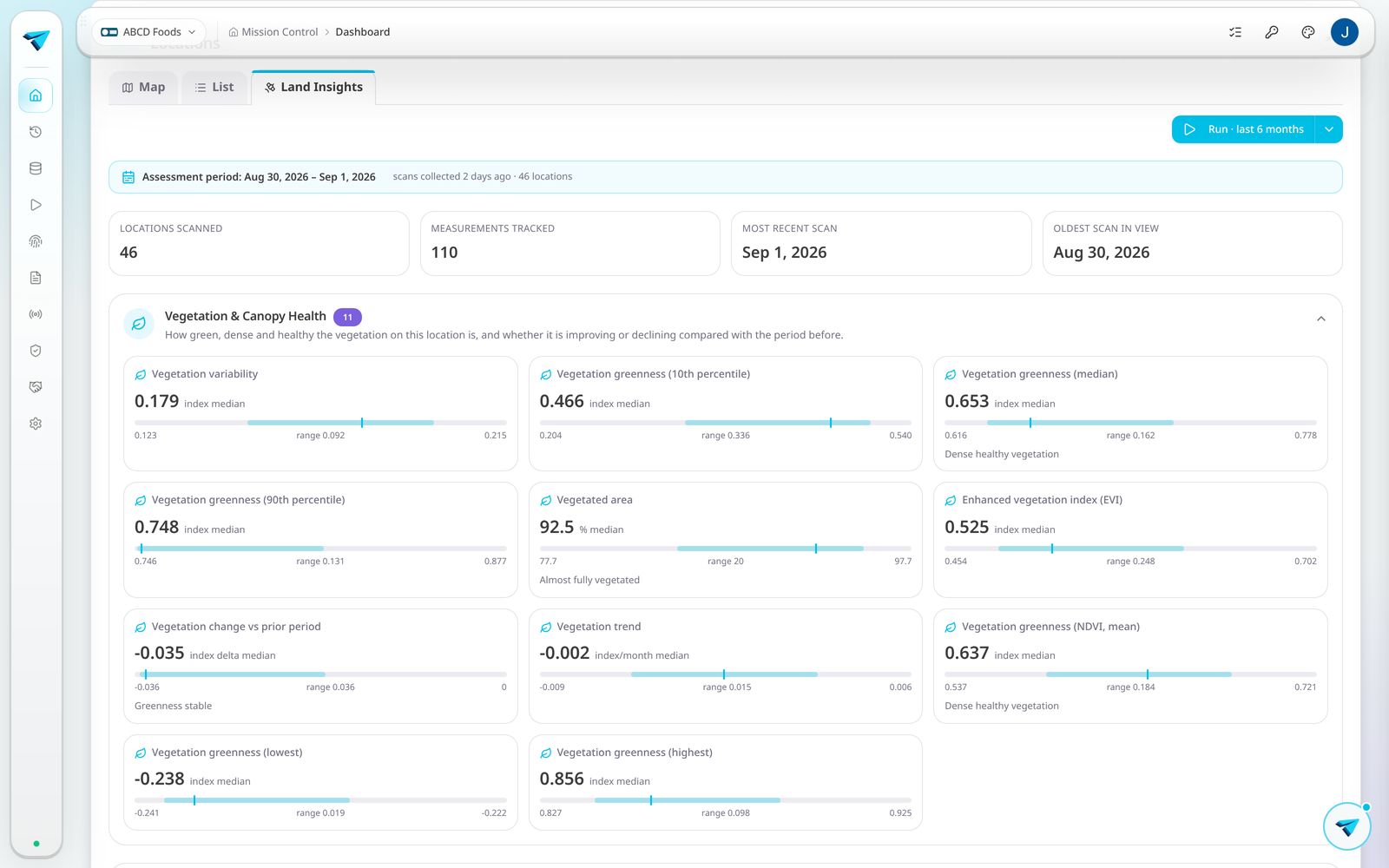The height and width of the screenshot is (868, 1389).
Task: Open the ABCD Foods organization dropdown
Action: 148,32
